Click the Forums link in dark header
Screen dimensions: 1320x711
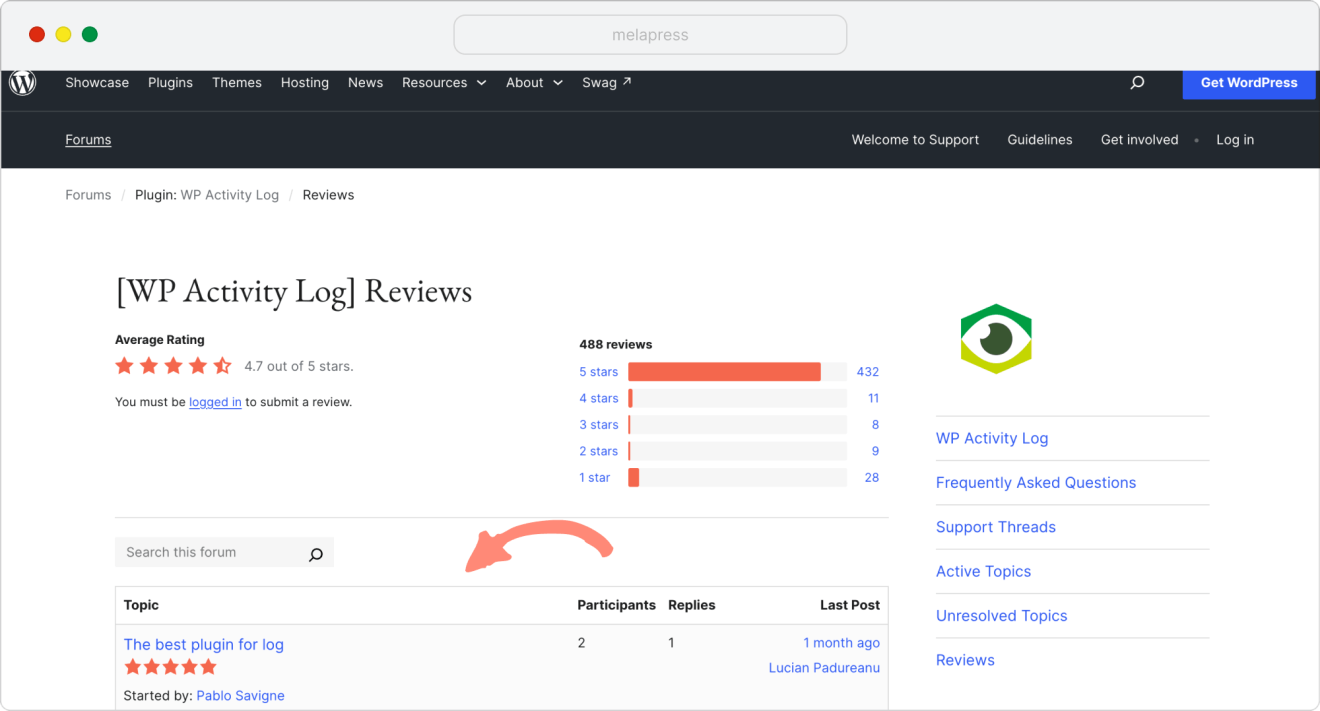[88, 140]
